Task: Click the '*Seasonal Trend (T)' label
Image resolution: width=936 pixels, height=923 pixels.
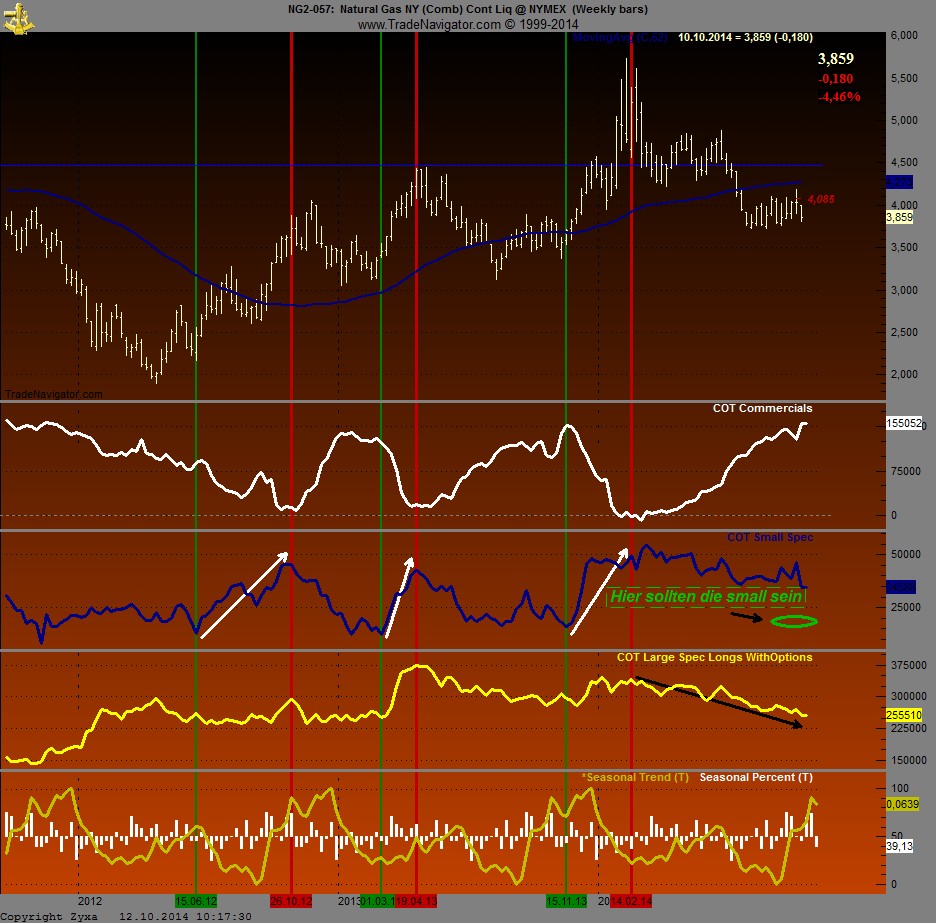Action: pos(636,777)
